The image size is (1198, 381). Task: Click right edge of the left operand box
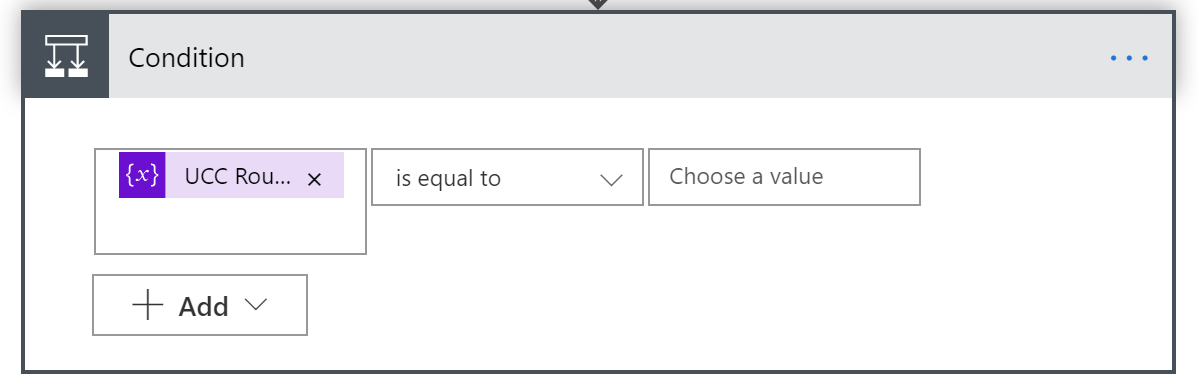pos(364,201)
